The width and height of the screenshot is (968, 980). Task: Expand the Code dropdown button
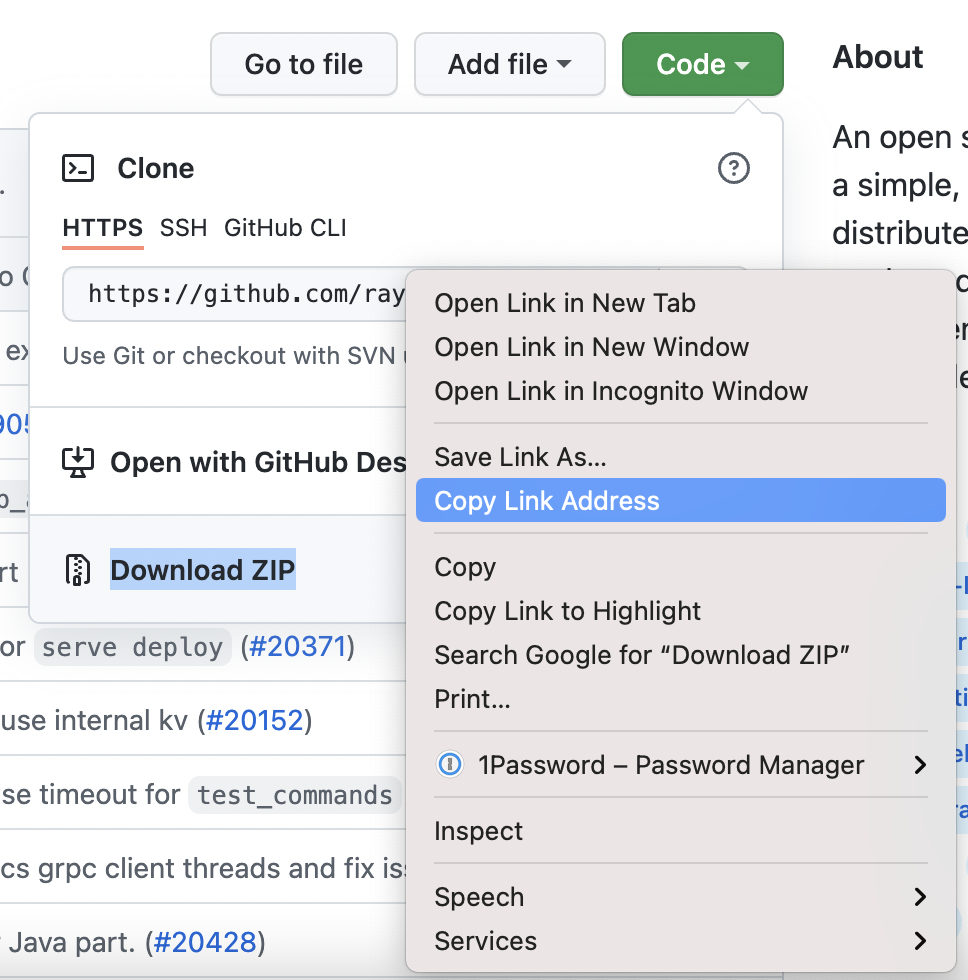click(x=702, y=64)
